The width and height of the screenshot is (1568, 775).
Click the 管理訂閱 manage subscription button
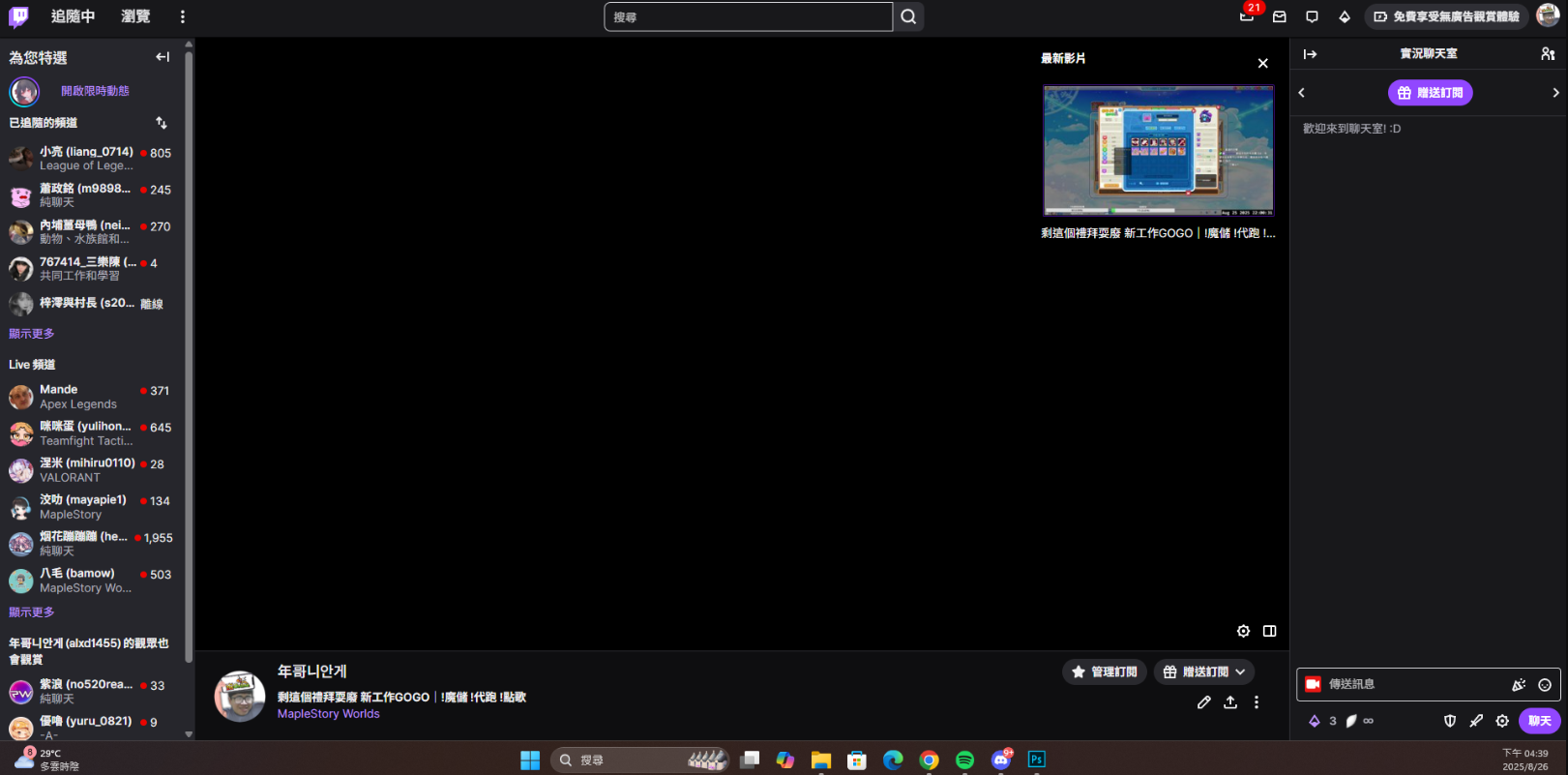(x=1104, y=671)
